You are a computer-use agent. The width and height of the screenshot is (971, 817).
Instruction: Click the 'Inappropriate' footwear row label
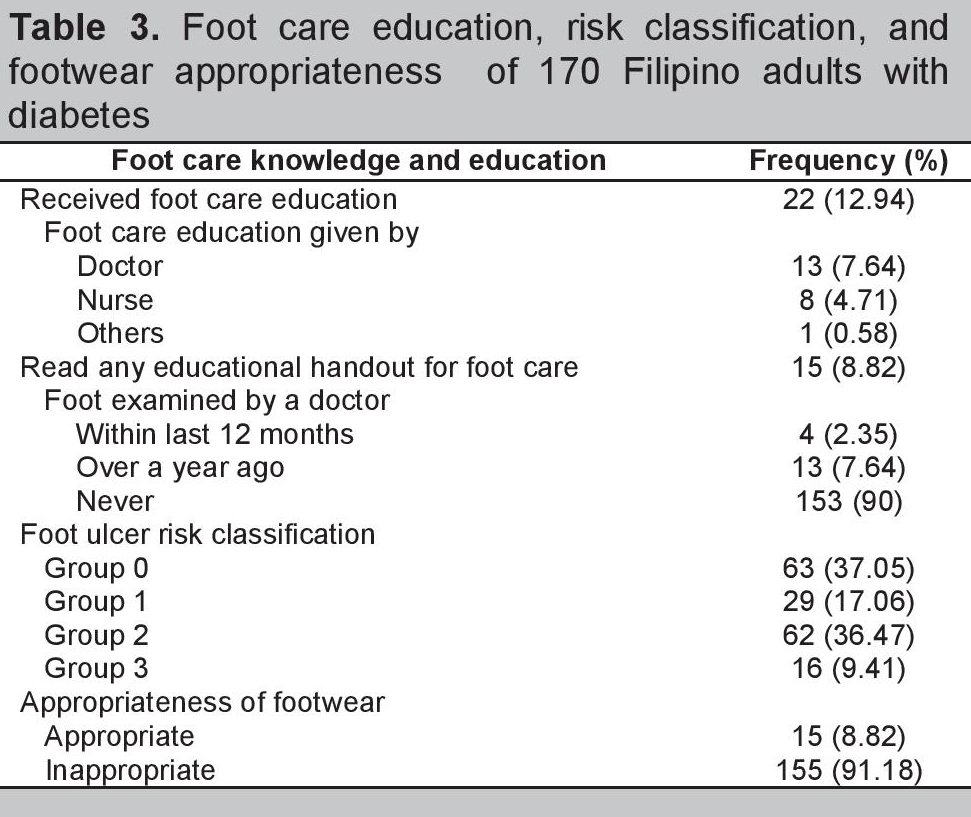coord(129,769)
